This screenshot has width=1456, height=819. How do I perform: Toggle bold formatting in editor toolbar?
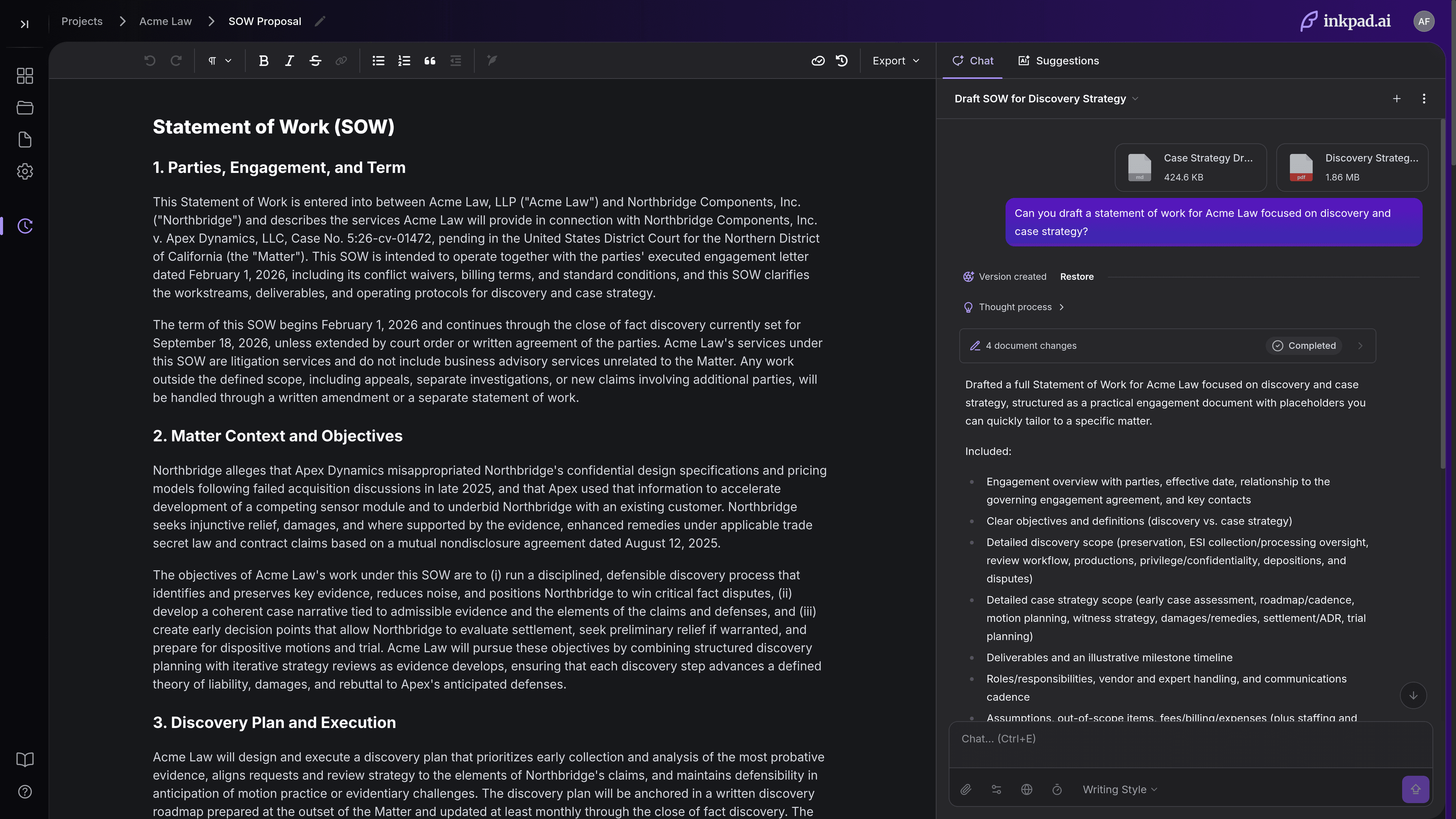pos(264,61)
